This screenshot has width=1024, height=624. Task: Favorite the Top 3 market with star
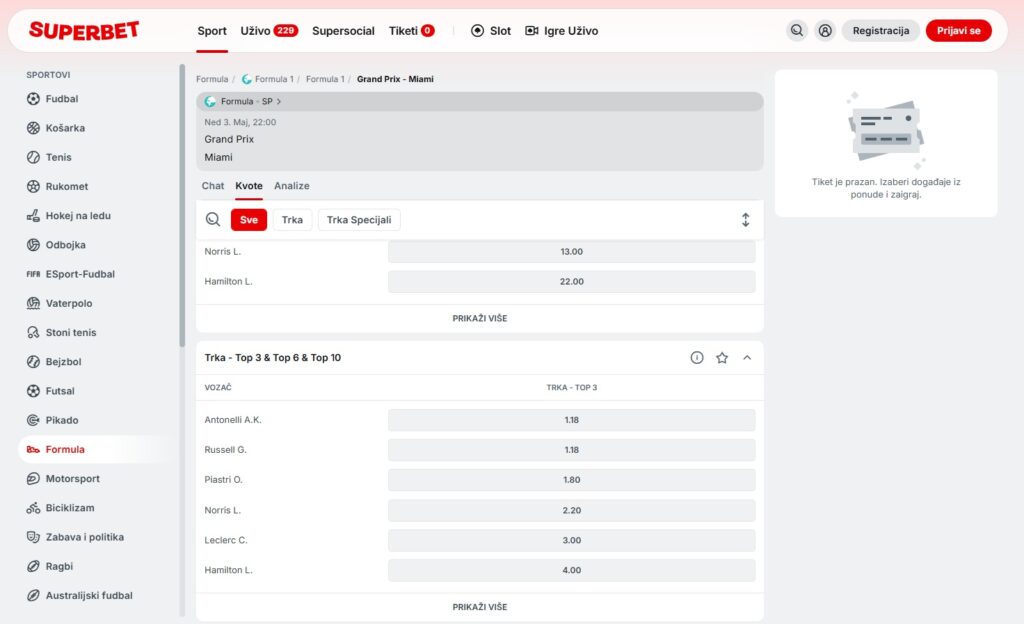[722, 358]
